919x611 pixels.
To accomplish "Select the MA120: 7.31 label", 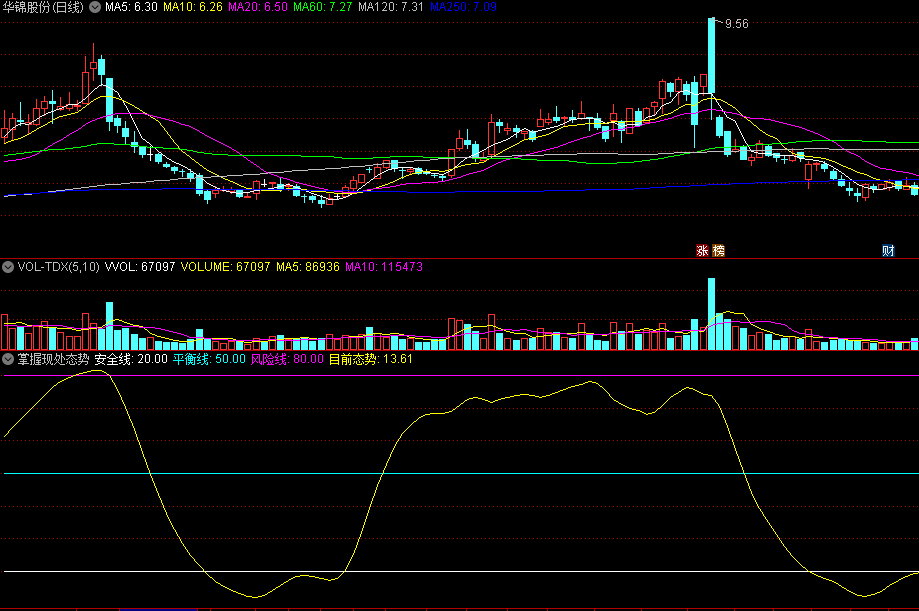I will point(391,7).
